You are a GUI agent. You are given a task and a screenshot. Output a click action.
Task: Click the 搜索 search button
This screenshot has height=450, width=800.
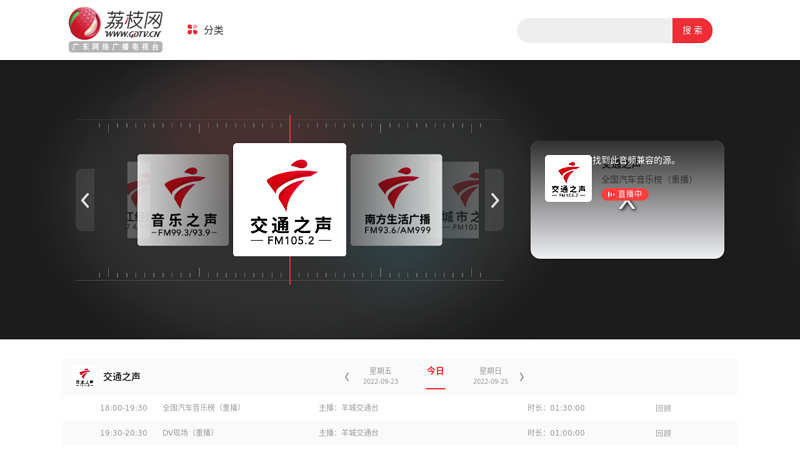(x=692, y=31)
